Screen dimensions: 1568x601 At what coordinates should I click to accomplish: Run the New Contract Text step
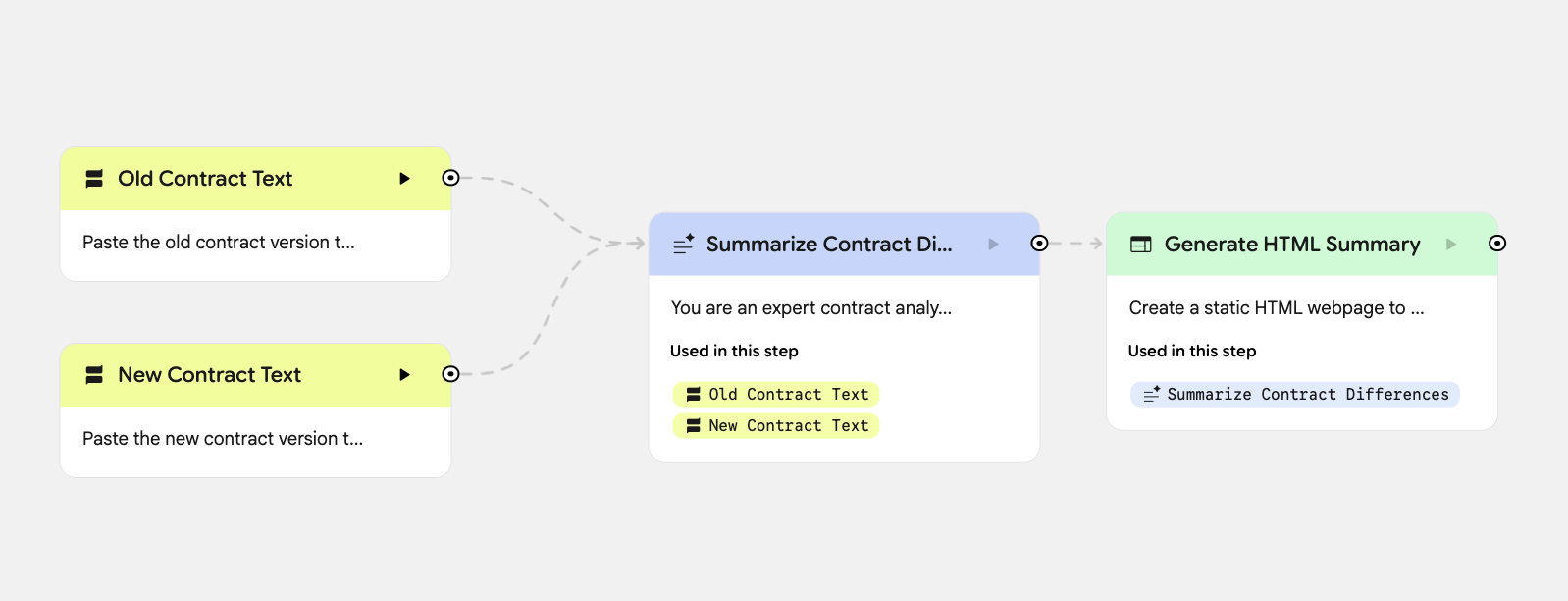[x=404, y=375]
